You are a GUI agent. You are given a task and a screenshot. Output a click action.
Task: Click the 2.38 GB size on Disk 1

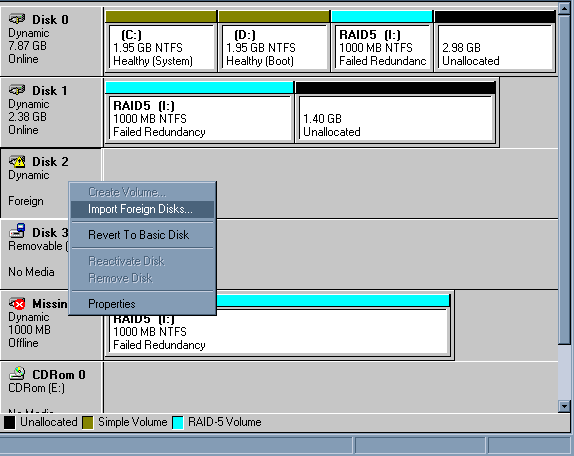(x=27, y=117)
